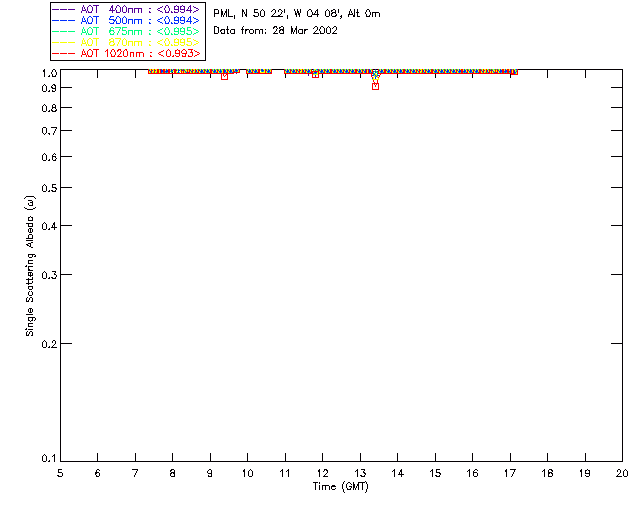The image size is (640, 512).
Task: Click the AOT 870nm legend entry
Action: tap(126, 42)
